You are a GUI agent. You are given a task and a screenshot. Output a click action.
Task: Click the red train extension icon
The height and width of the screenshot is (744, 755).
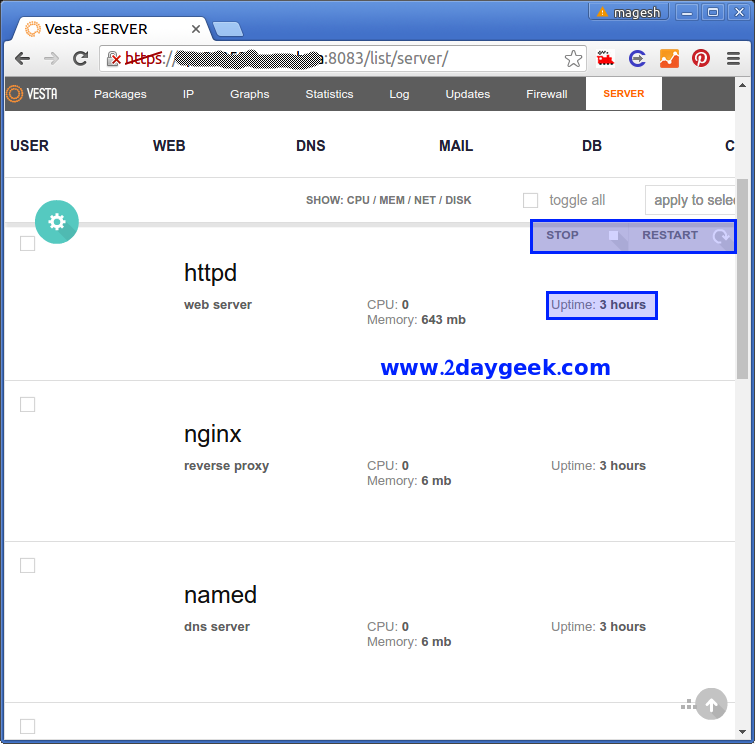(605, 58)
